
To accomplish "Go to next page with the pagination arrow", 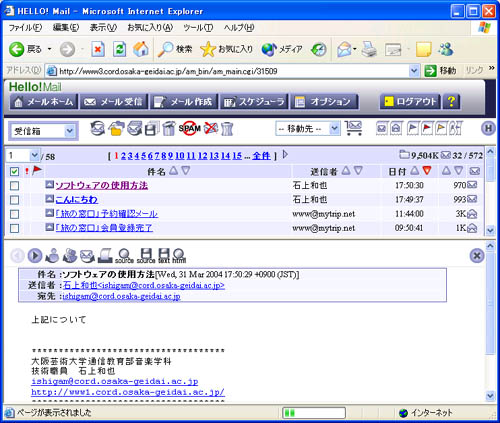I will (x=285, y=154).
